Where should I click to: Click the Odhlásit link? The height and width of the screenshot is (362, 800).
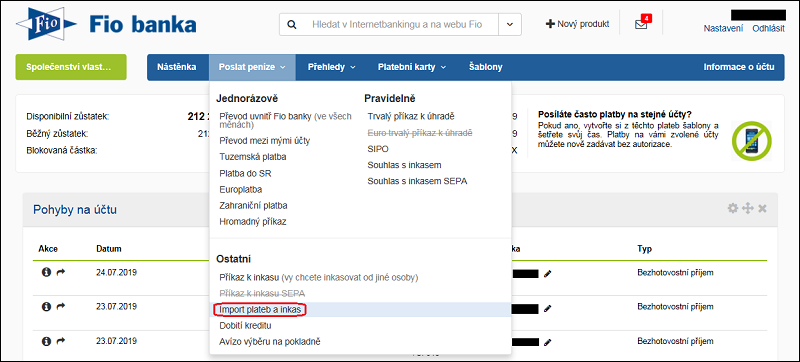(x=768, y=29)
